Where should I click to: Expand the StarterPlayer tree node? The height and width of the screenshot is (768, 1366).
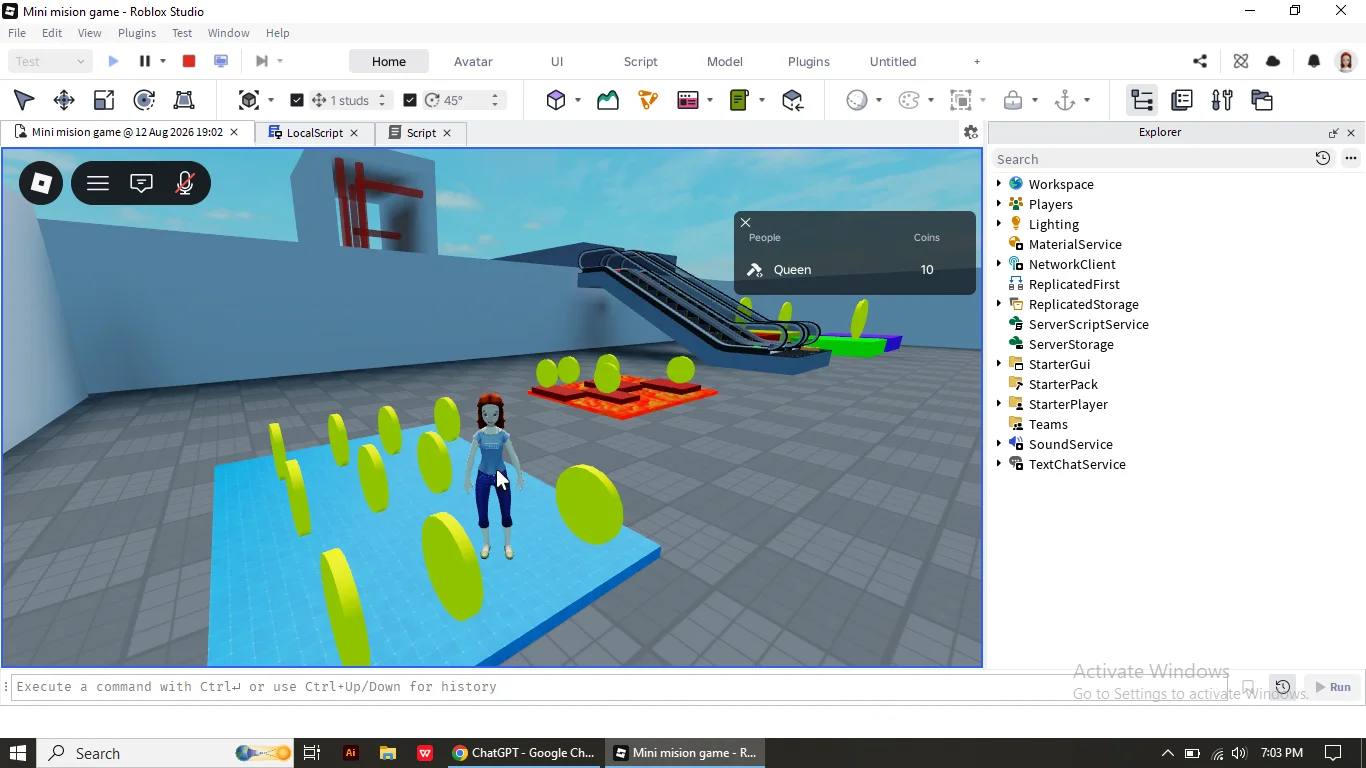[999, 404]
